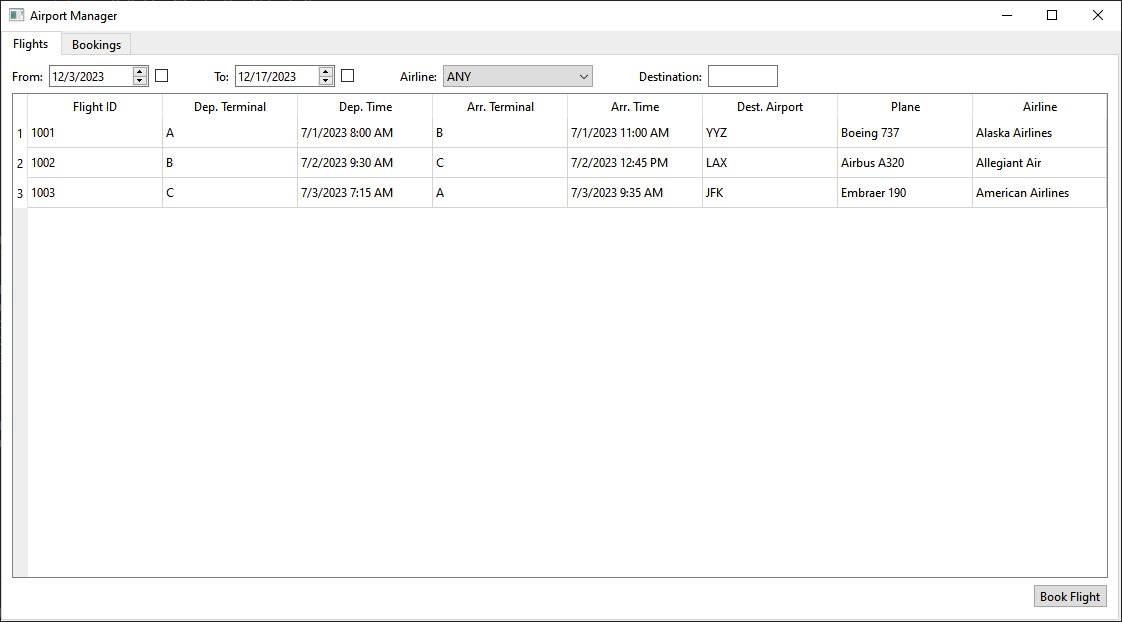The width and height of the screenshot is (1122, 622).
Task: Select flight ID 1003 cell
Action: (x=94, y=193)
